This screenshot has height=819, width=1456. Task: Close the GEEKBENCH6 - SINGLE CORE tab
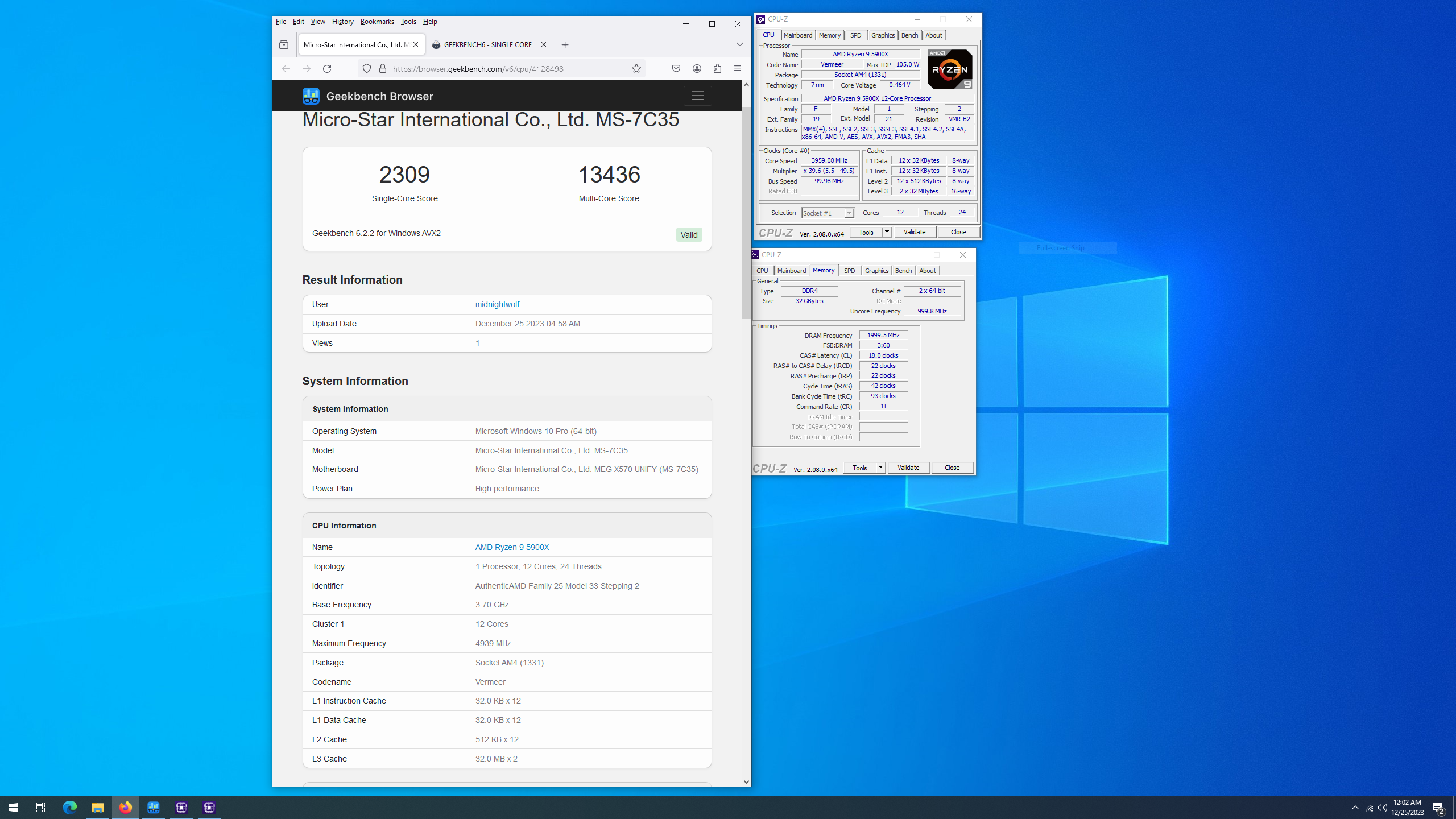tap(544, 44)
